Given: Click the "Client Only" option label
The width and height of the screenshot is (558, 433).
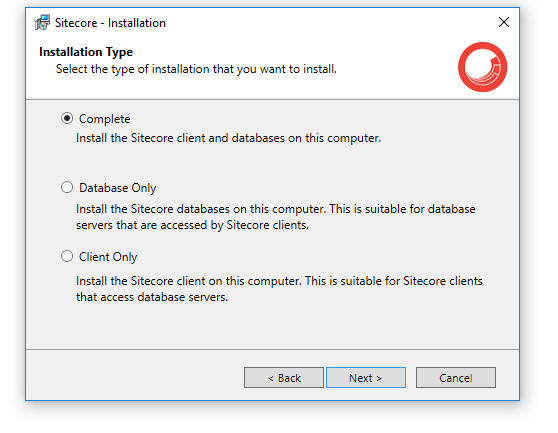Looking at the screenshot, I should click(108, 257).
